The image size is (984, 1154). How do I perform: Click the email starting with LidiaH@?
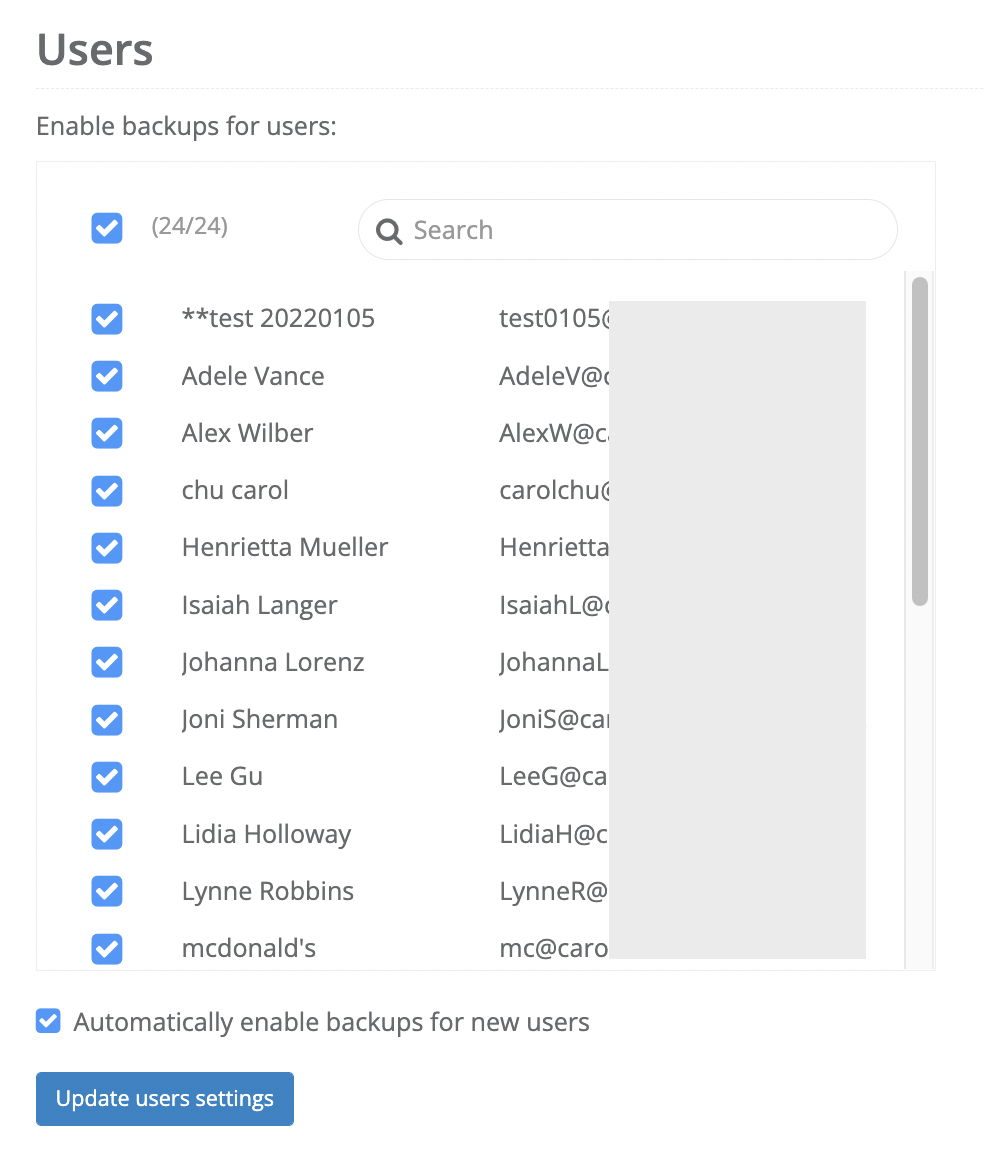553,834
